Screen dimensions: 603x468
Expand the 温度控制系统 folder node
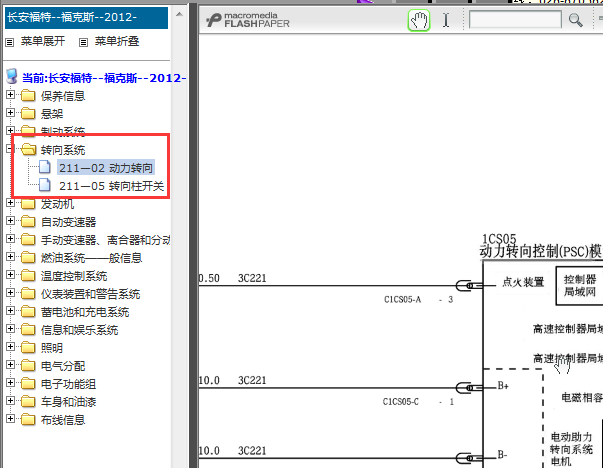pyautogui.click(x=10, y=275)
